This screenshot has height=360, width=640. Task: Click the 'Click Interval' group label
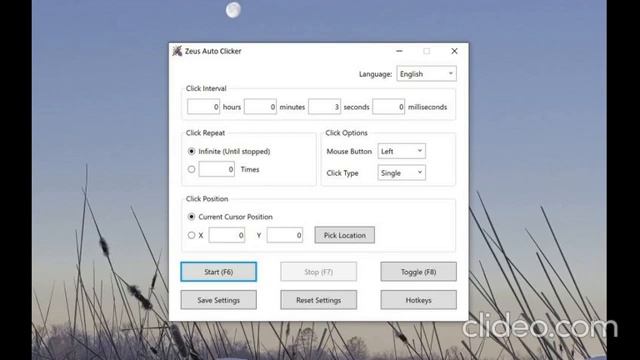(x=206, y=89)
